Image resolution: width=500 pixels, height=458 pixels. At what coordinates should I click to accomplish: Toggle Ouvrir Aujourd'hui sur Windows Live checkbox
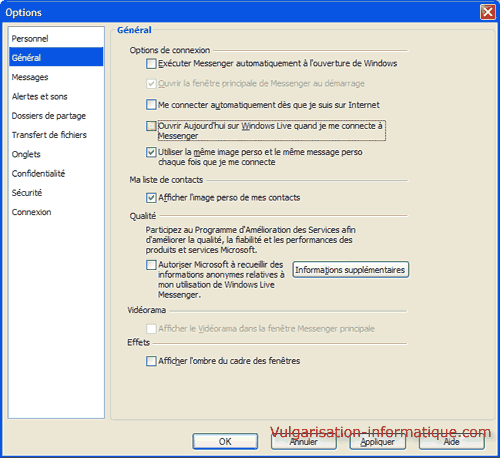151,126
